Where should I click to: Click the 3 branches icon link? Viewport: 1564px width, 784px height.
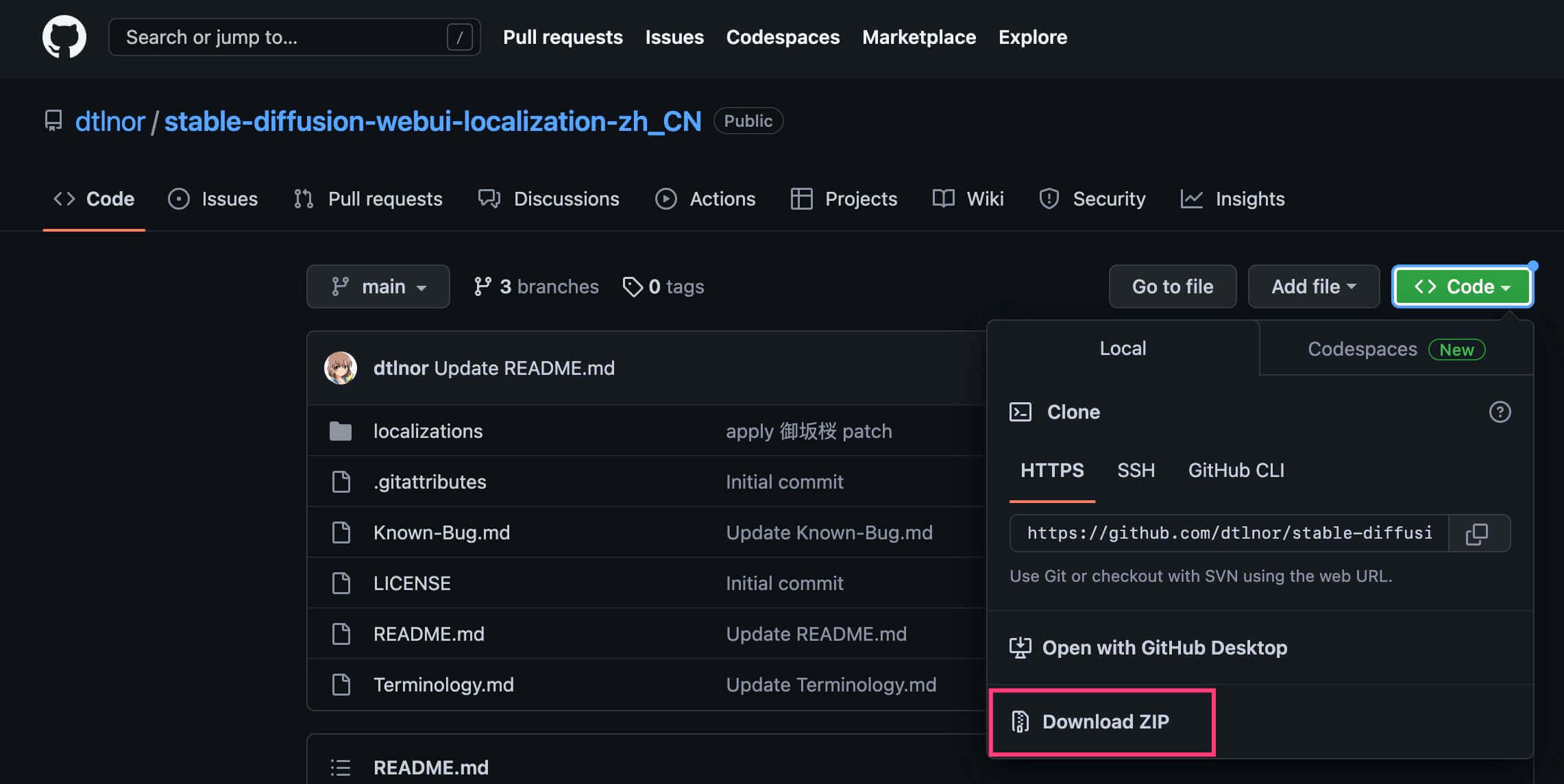[x=482, y=286]
